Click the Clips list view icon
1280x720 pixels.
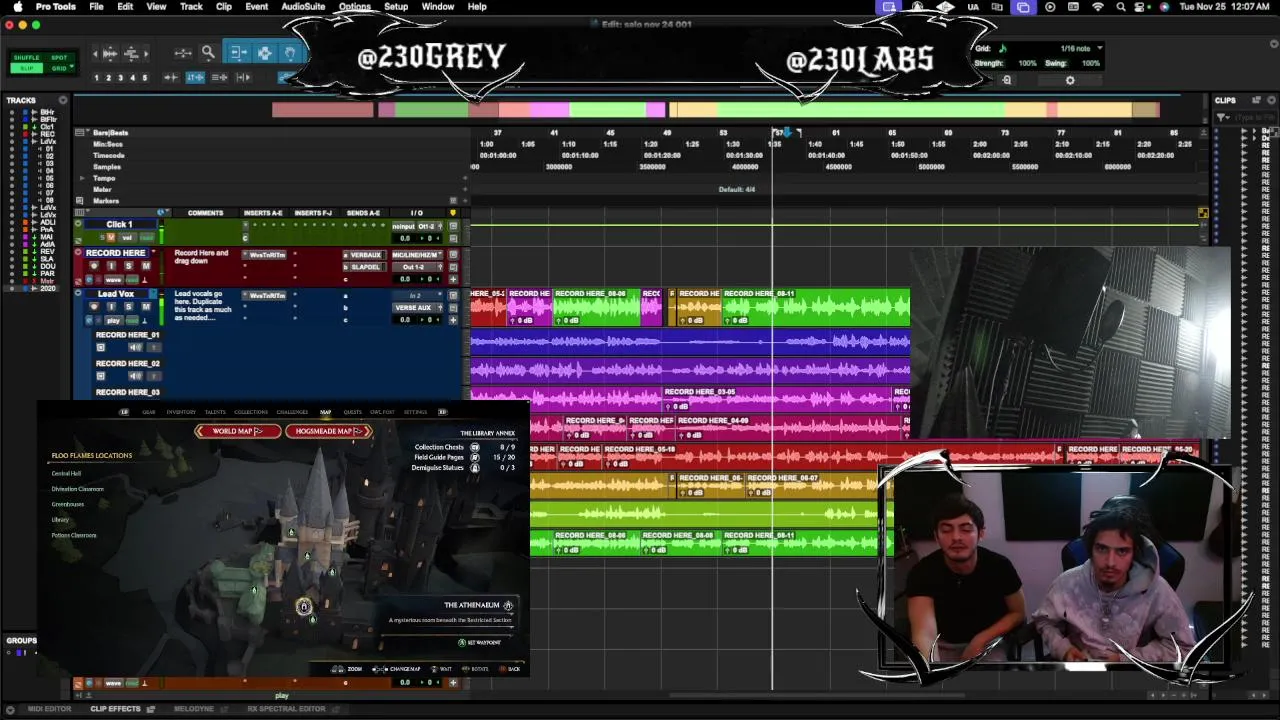1256,100
